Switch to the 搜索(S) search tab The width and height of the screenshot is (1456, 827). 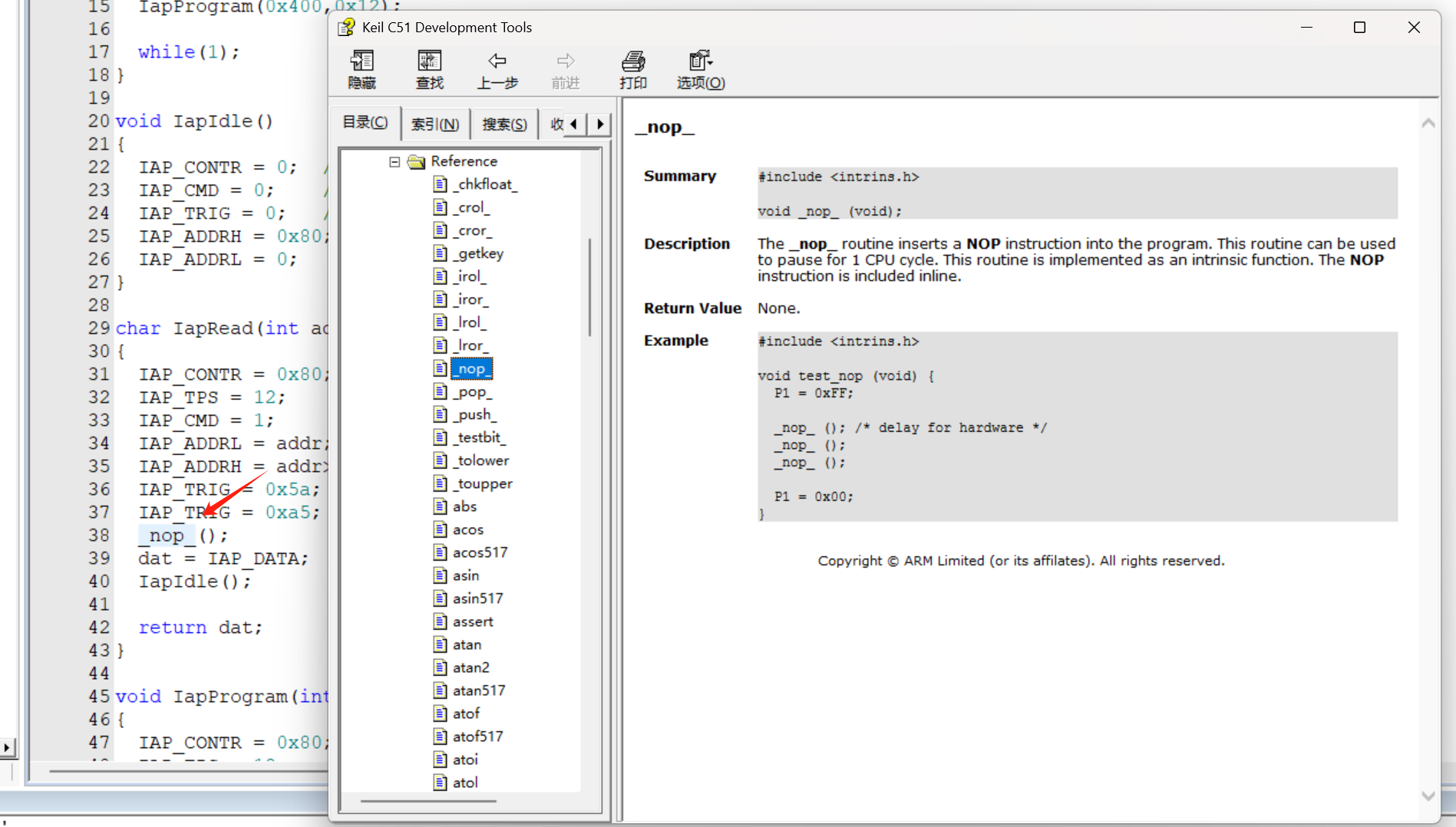(504, 124)
